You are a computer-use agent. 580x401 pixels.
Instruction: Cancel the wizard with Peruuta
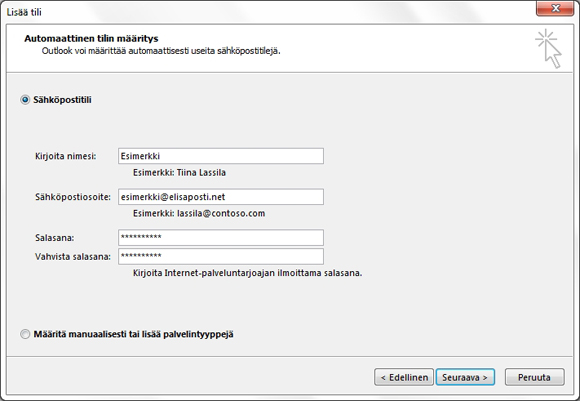(535, 377)
